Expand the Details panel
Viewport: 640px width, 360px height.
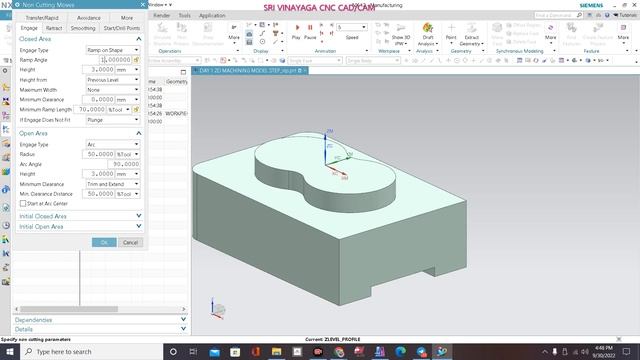(183, 329)
